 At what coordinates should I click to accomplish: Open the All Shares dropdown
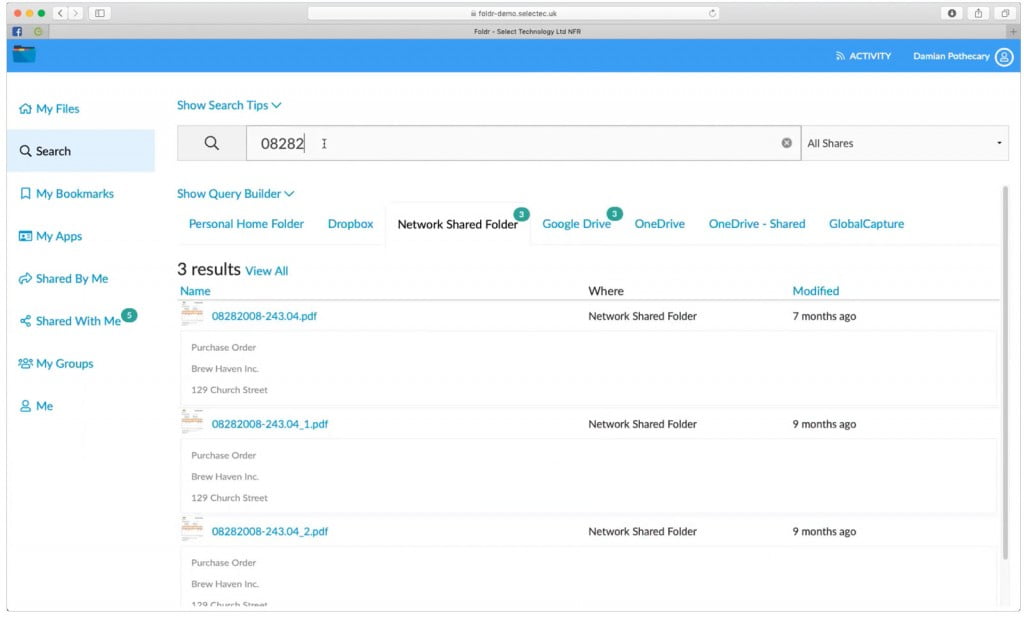(904, 143)
